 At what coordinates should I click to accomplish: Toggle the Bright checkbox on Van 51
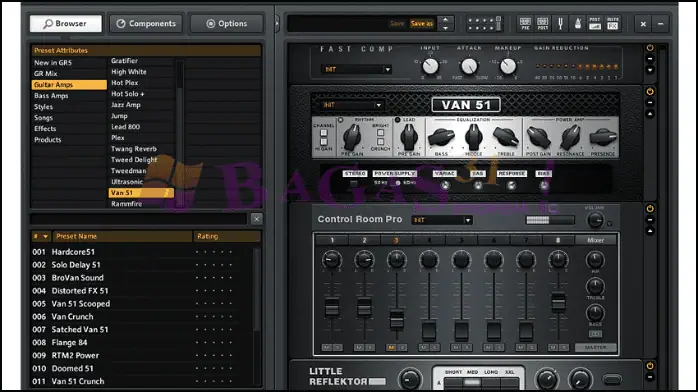point(380,133)
